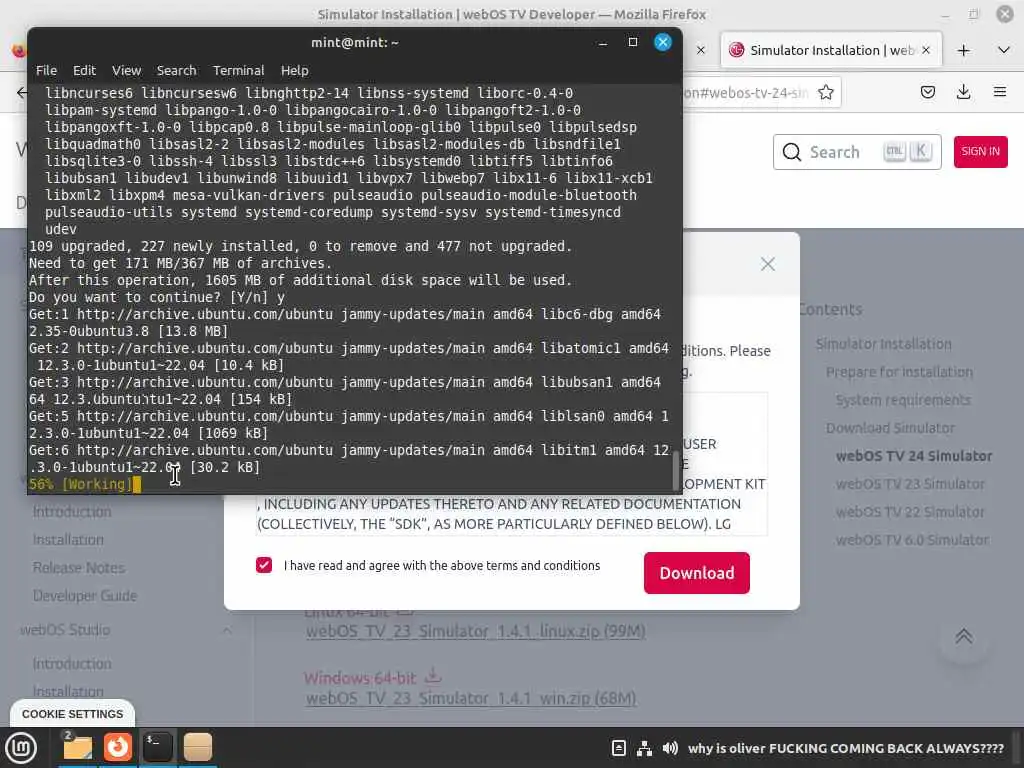Open the View menu in the terminal
This screenshot has height=768, width=1024.
[x=126, y=71]
